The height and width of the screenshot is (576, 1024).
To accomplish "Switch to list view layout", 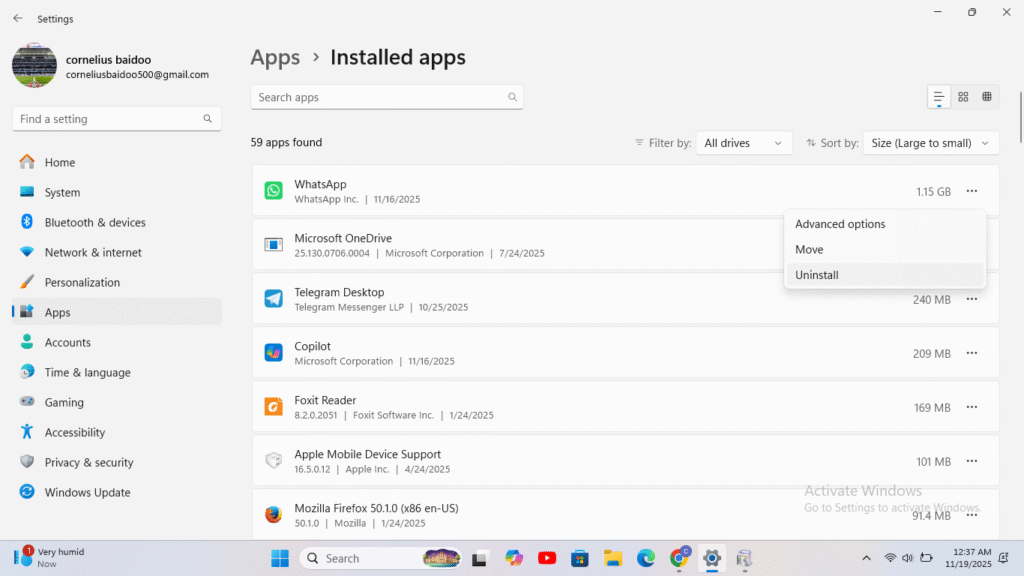I will point(939,97).
